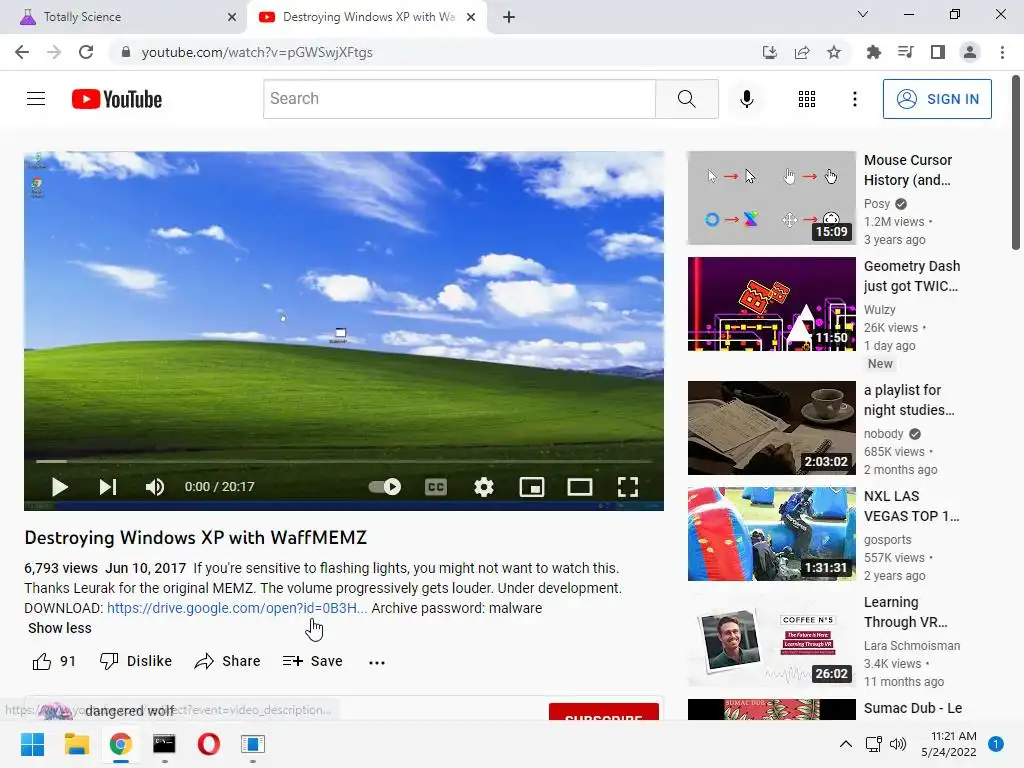The image size is (1024, 768).
Task: Switch to theater mode
Action: point(579,487)
